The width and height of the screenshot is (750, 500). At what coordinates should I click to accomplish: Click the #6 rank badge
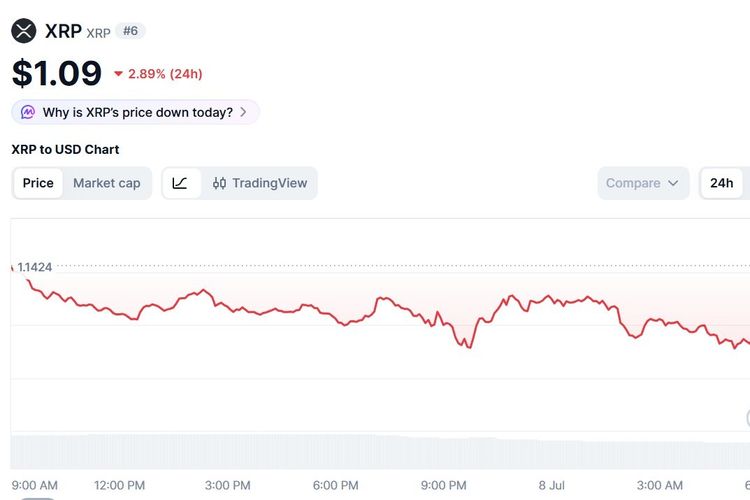coord(130,31)
